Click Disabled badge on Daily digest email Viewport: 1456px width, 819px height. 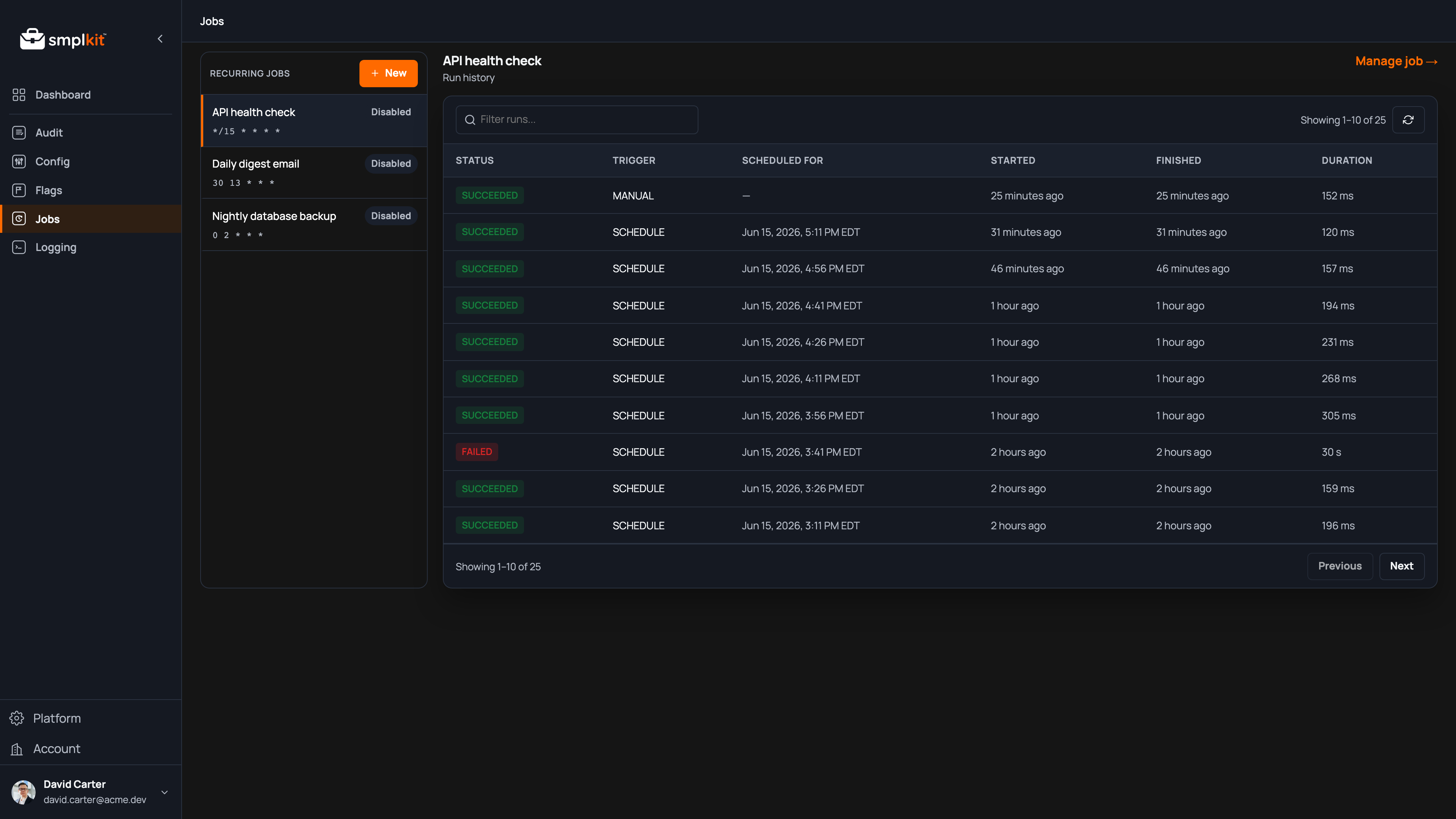coord(391,163)
